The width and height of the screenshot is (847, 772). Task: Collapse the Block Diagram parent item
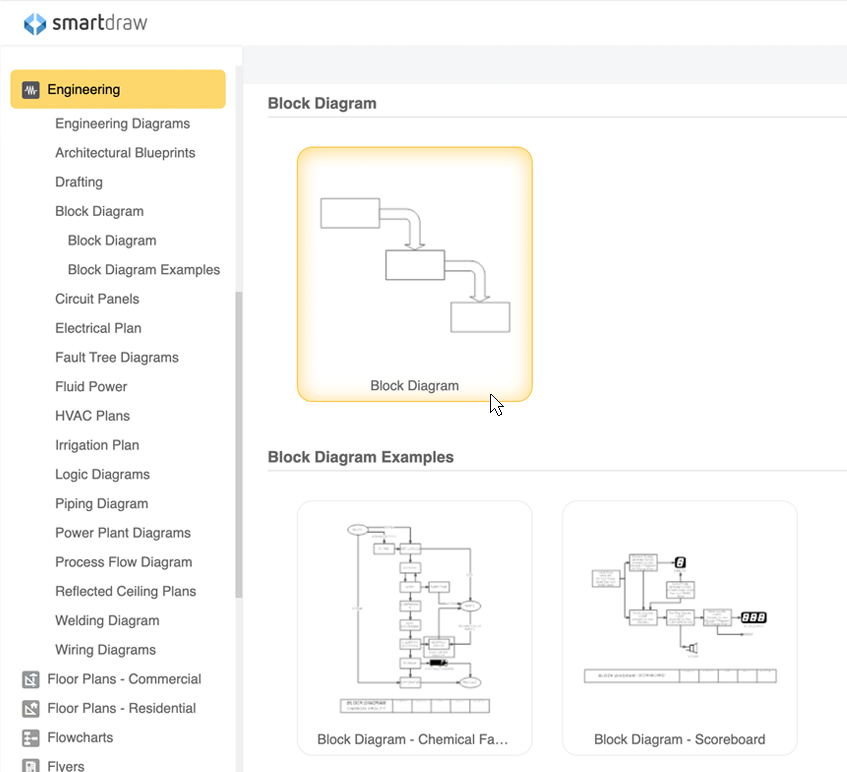[99, 211]
